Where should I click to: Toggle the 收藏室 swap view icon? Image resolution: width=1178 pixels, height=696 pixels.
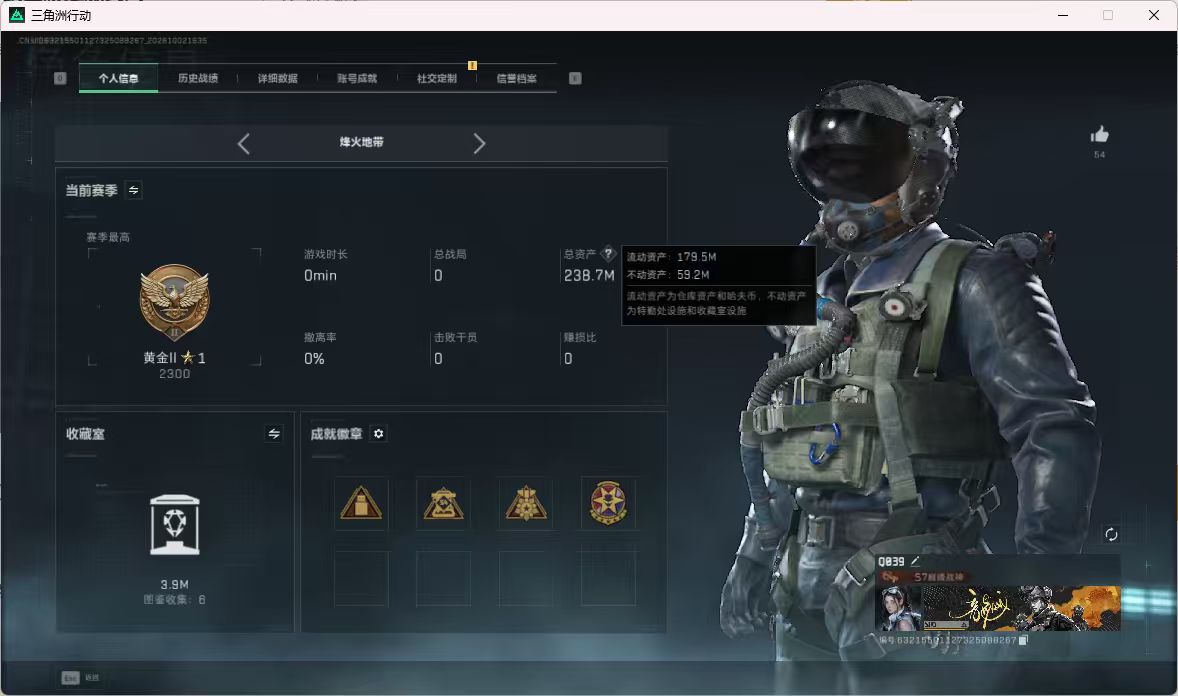[x=273, y=434]
